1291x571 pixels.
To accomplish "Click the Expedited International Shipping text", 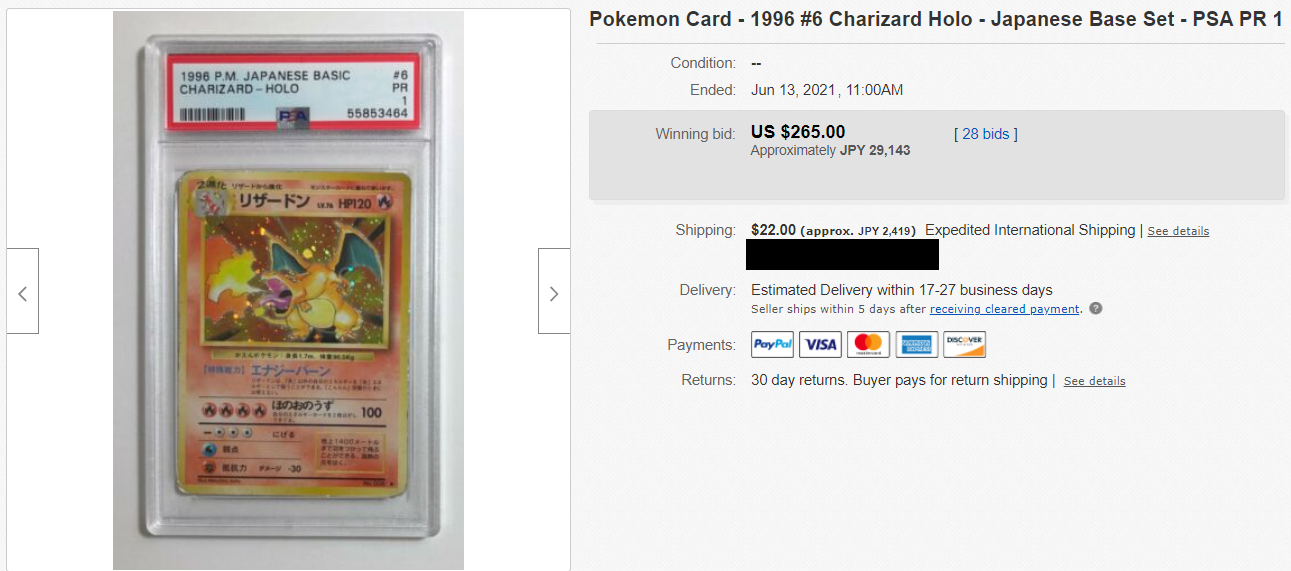I will pos(1030,230).
